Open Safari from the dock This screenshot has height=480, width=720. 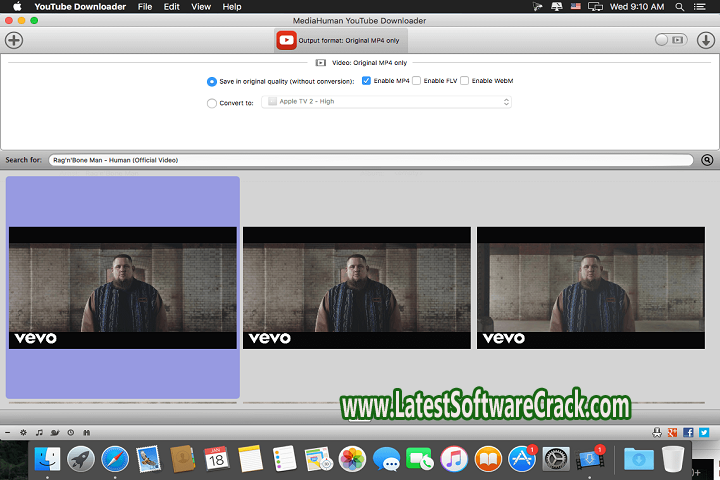point(115,459)
